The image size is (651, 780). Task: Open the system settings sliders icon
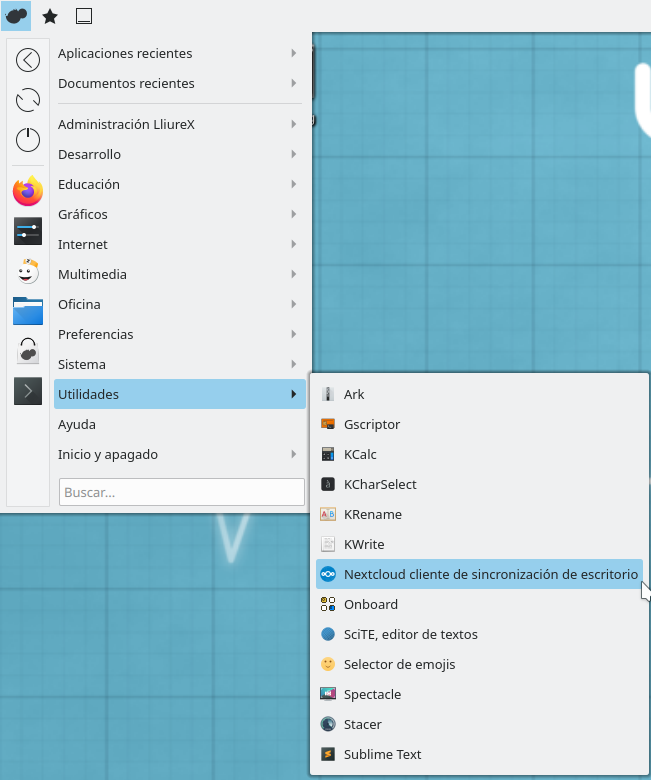(28, 231)
